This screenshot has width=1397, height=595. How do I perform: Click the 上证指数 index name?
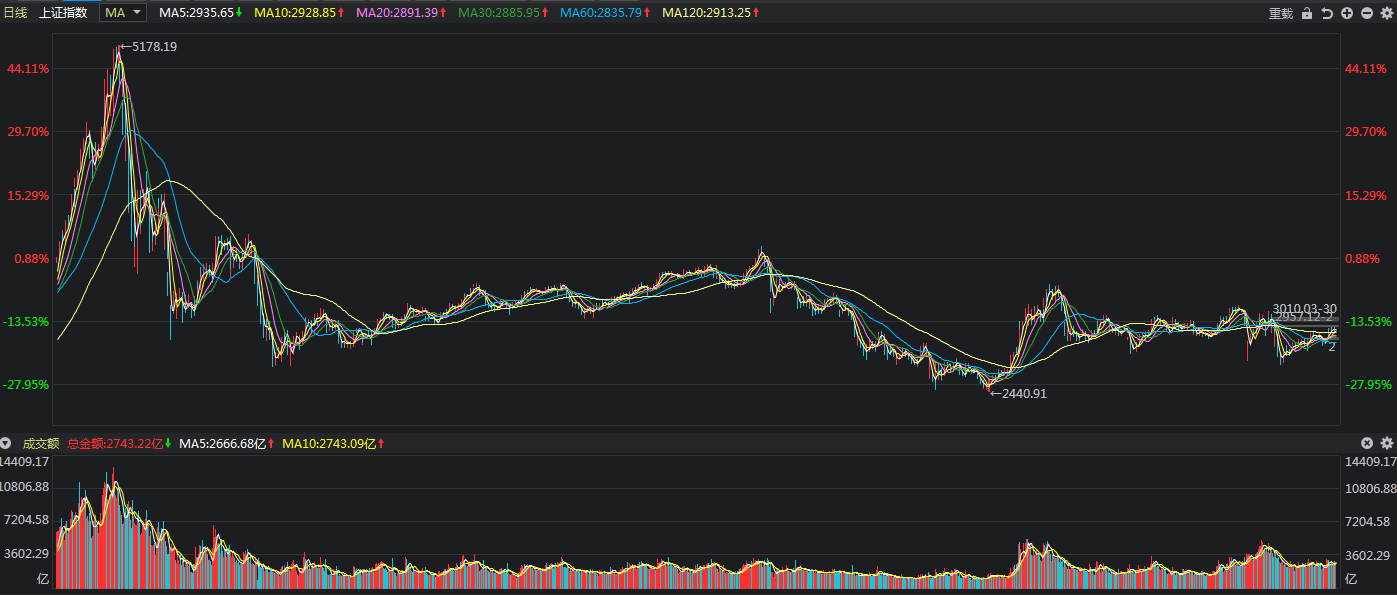(63, 13)
